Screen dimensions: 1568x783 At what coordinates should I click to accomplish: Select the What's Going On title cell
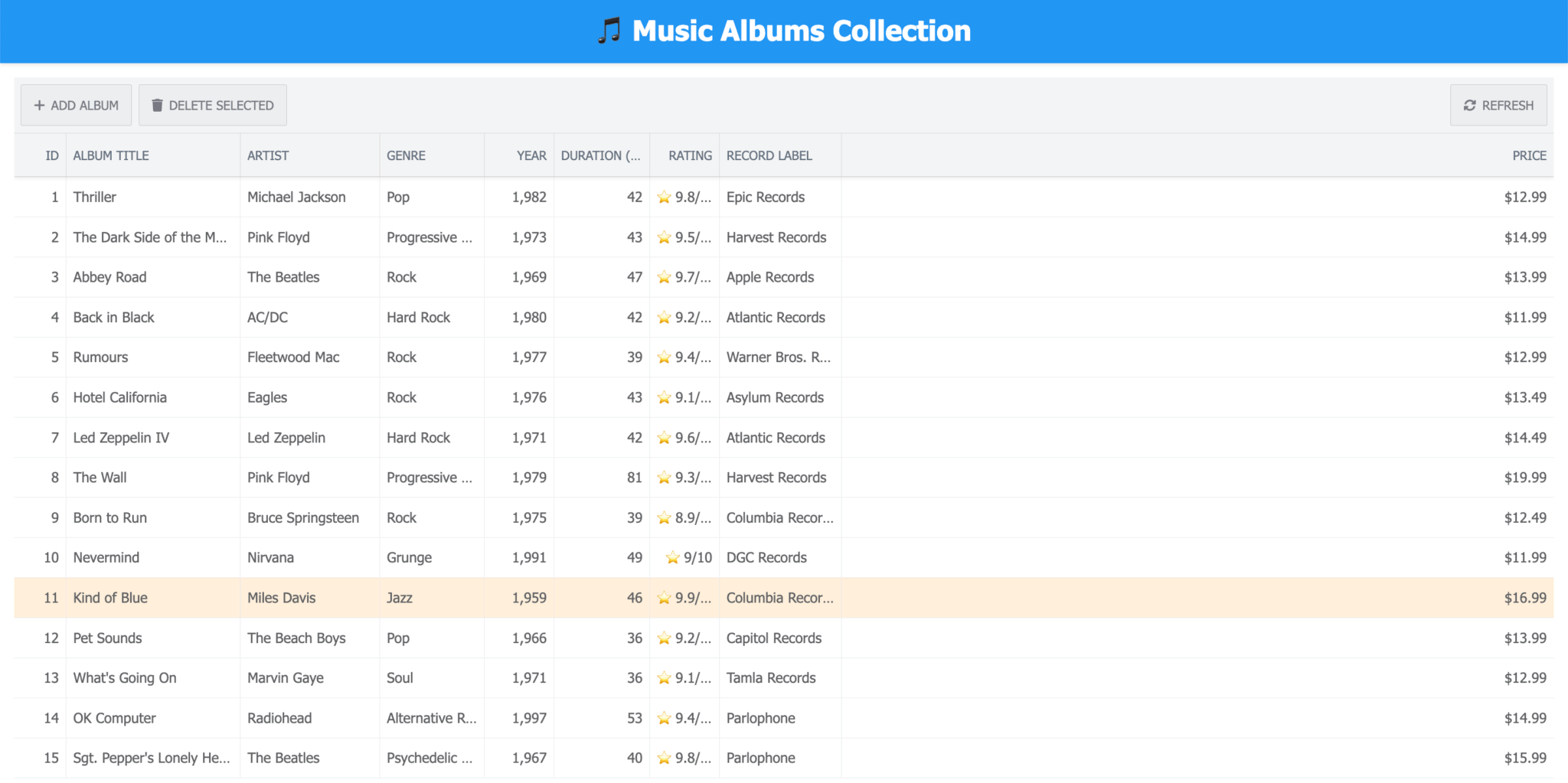(x=153, y=678)
